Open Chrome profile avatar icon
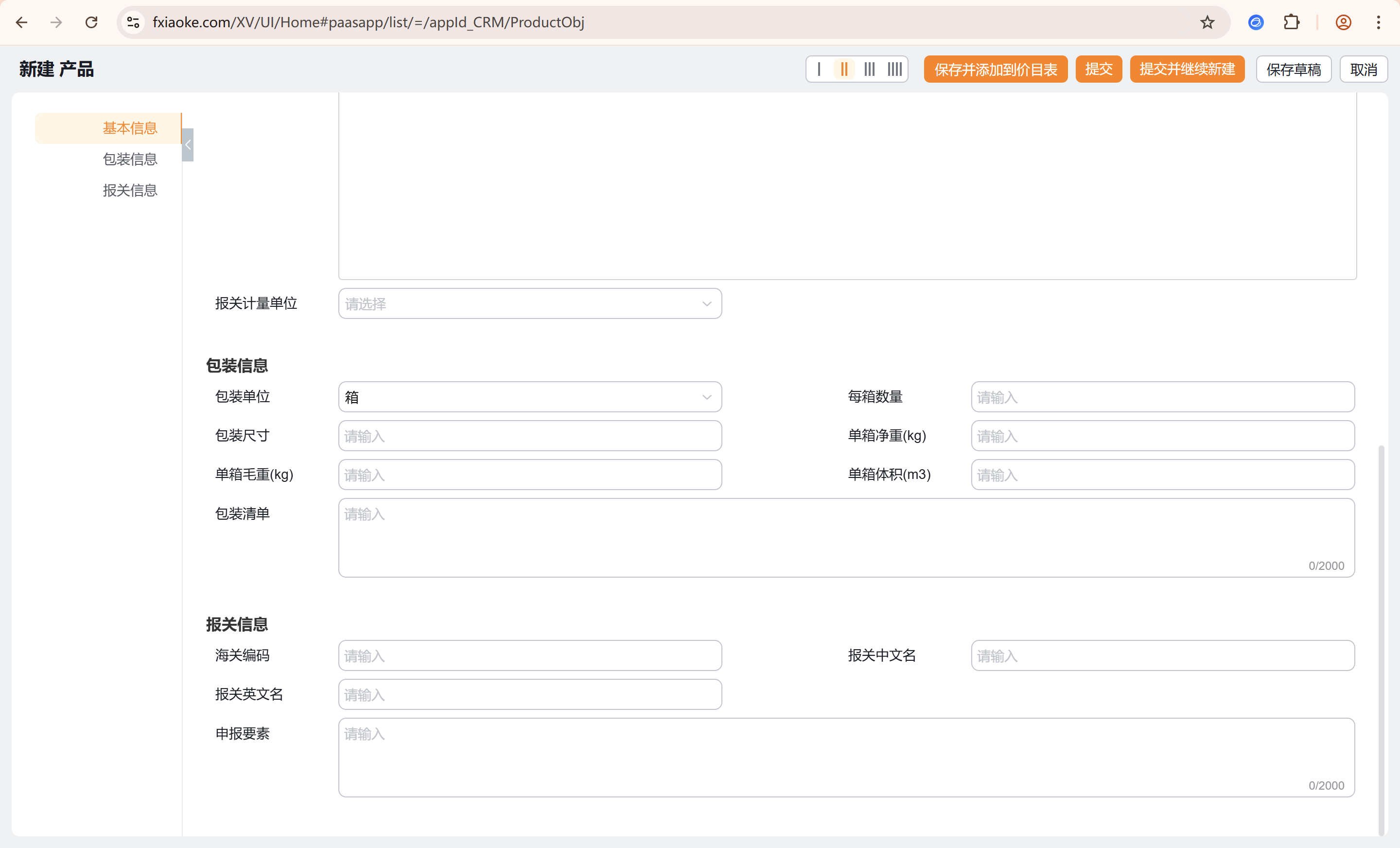Image resolution: width=1400 pixels, height=848 pixels. tap(1343, 22)
